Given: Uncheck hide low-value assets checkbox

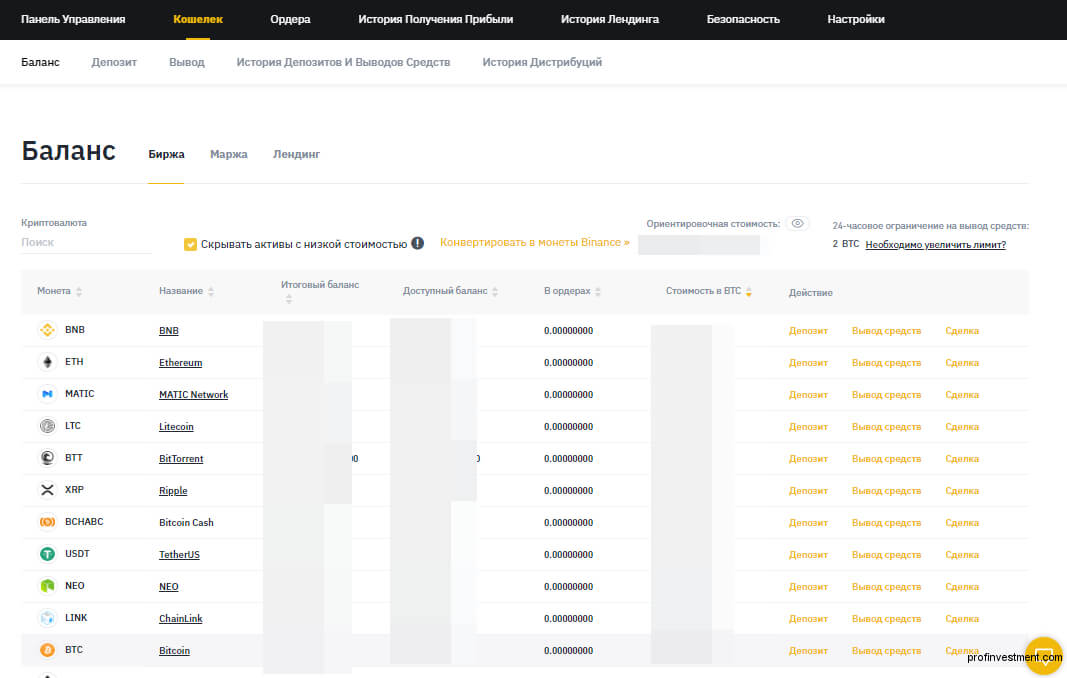Looking at the screenshot, I should (191, 244).
